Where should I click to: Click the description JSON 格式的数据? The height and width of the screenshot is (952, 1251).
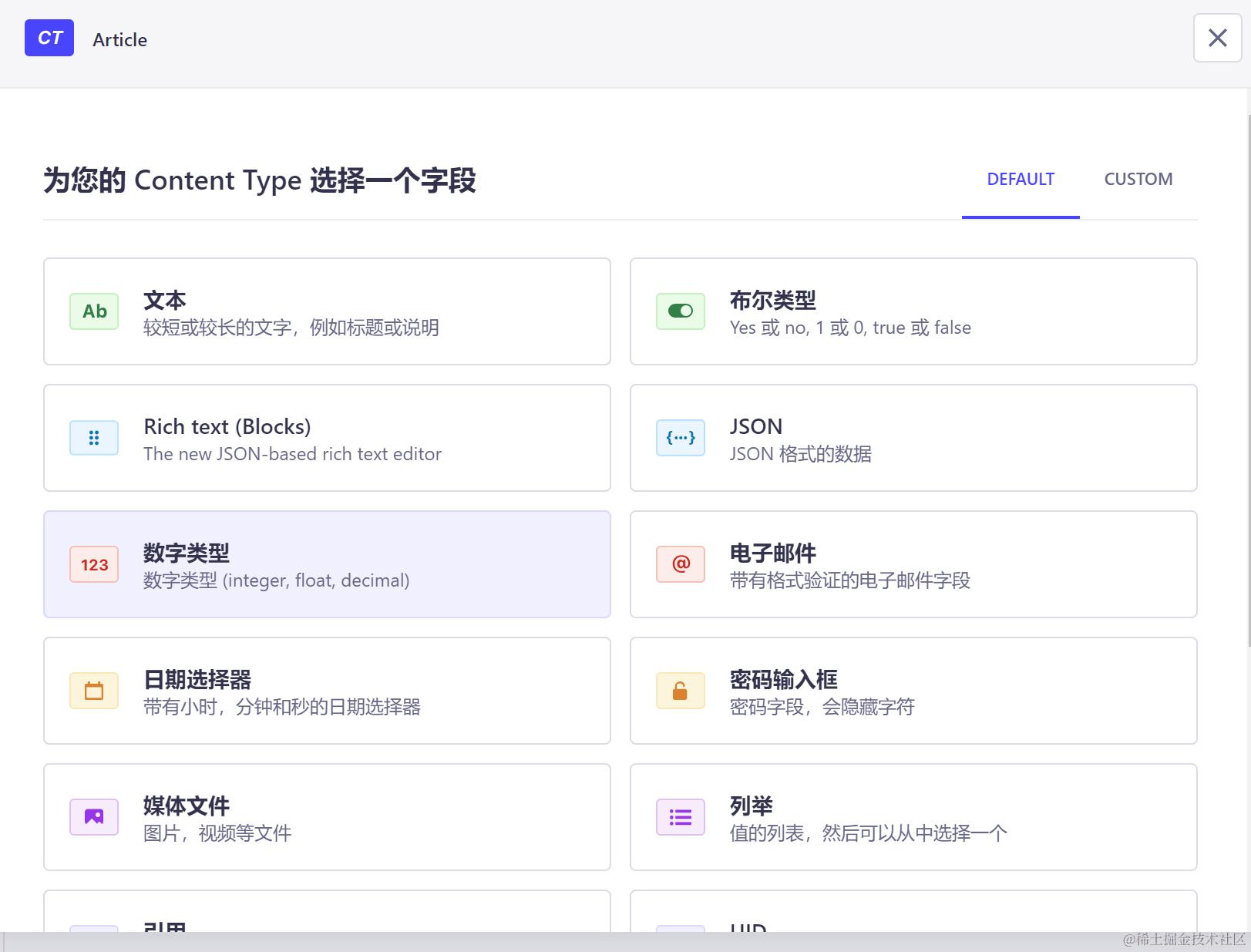pyautogui.click(x=801, y=454)
